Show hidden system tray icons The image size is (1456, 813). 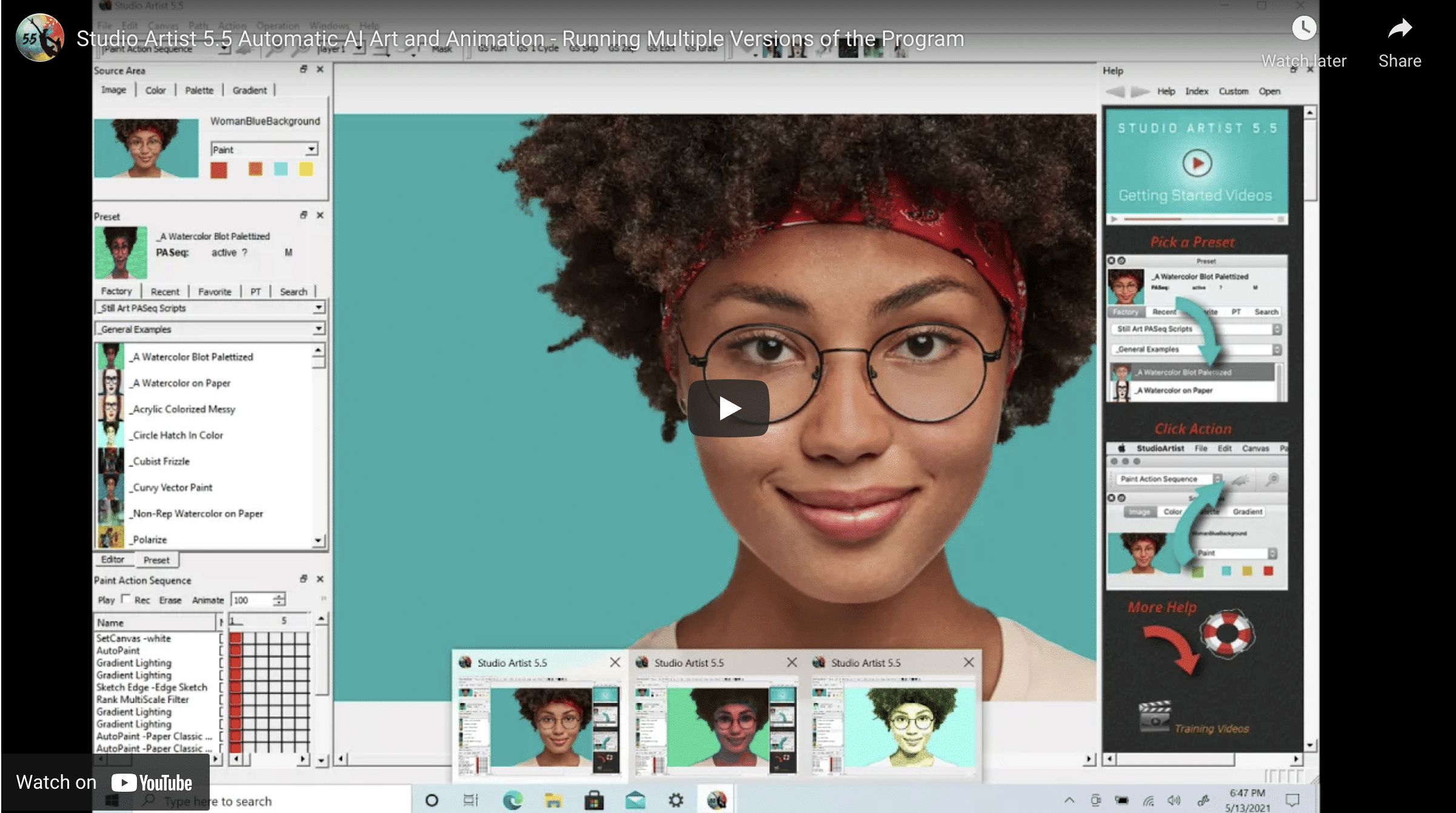1069,800
